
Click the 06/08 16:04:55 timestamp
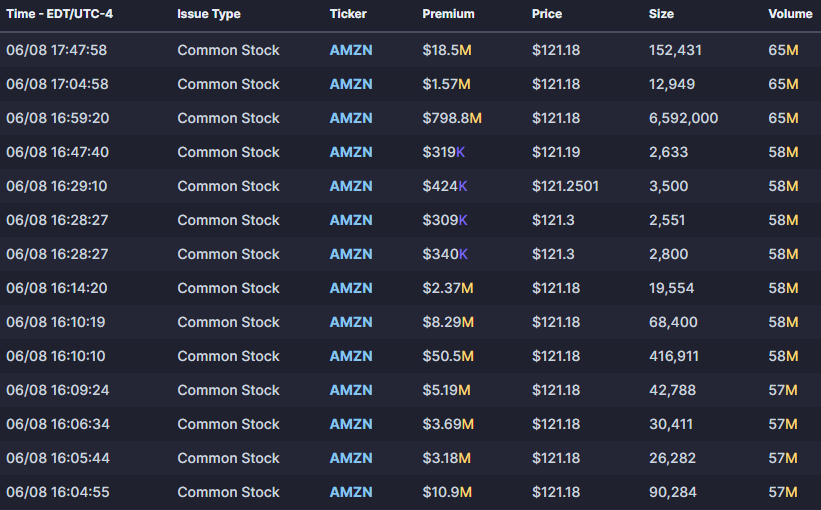click(x=58, y=492)
